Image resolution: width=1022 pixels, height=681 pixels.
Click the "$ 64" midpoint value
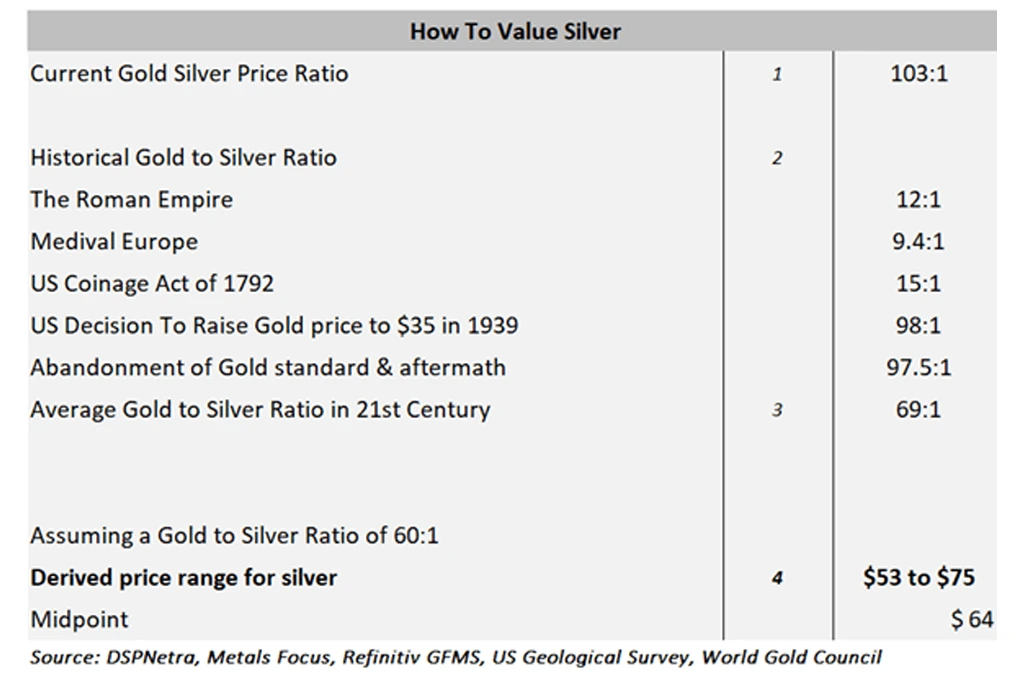(x=971, y=620)
